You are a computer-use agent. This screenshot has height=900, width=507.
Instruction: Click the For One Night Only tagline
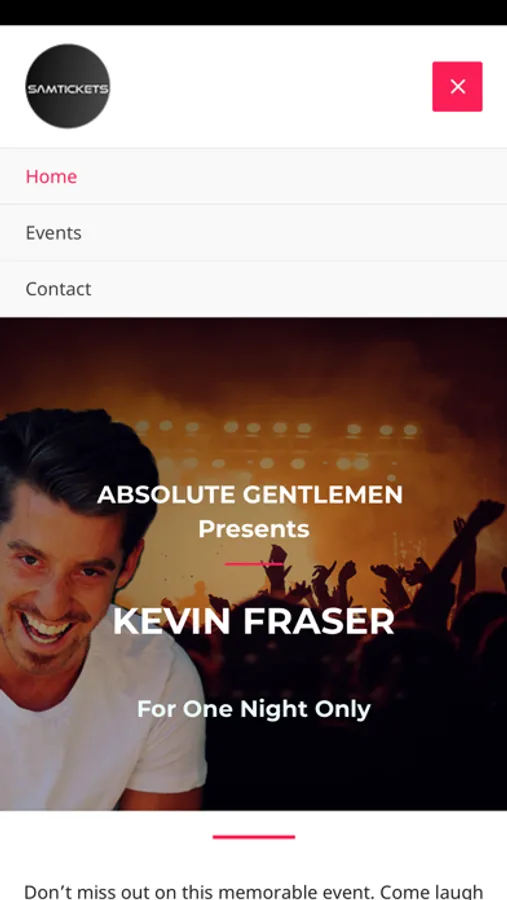tap(254, 709)
